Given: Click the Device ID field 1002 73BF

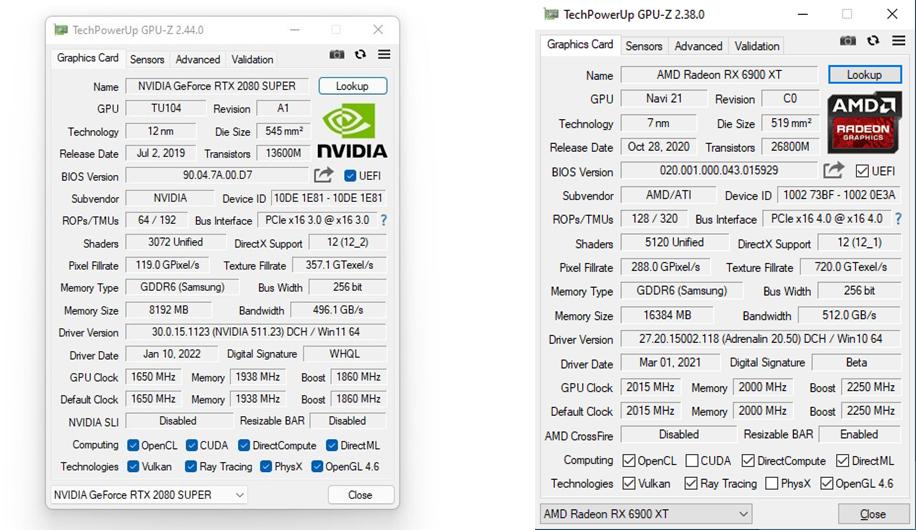Looking at the screenshot, I should point(838,195).
